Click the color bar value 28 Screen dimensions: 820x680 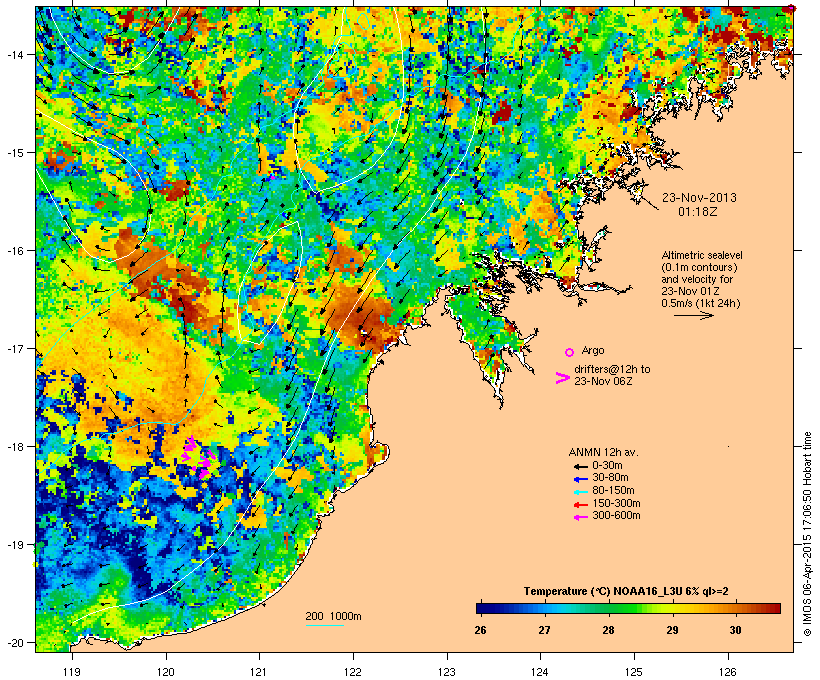[x=608, y=630]
